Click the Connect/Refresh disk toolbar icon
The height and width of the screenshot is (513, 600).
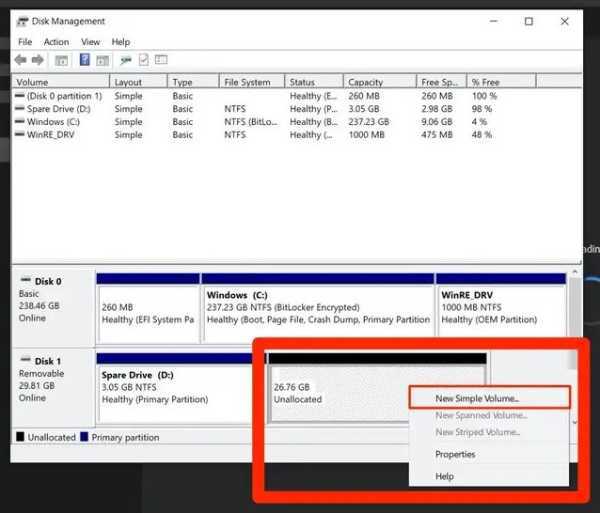126,60
